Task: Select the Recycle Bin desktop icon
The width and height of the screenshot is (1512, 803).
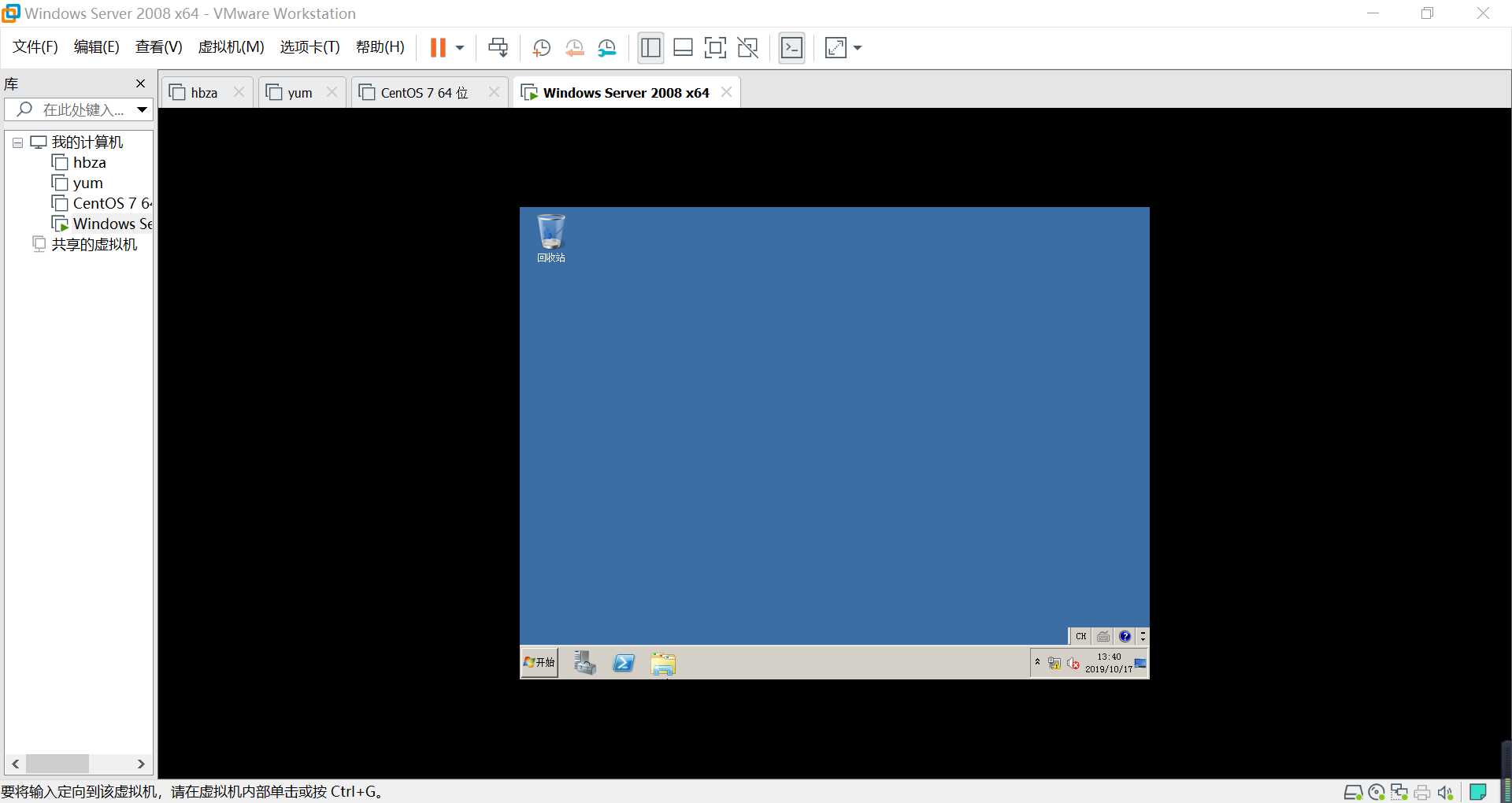Action: tap(550, 238)
